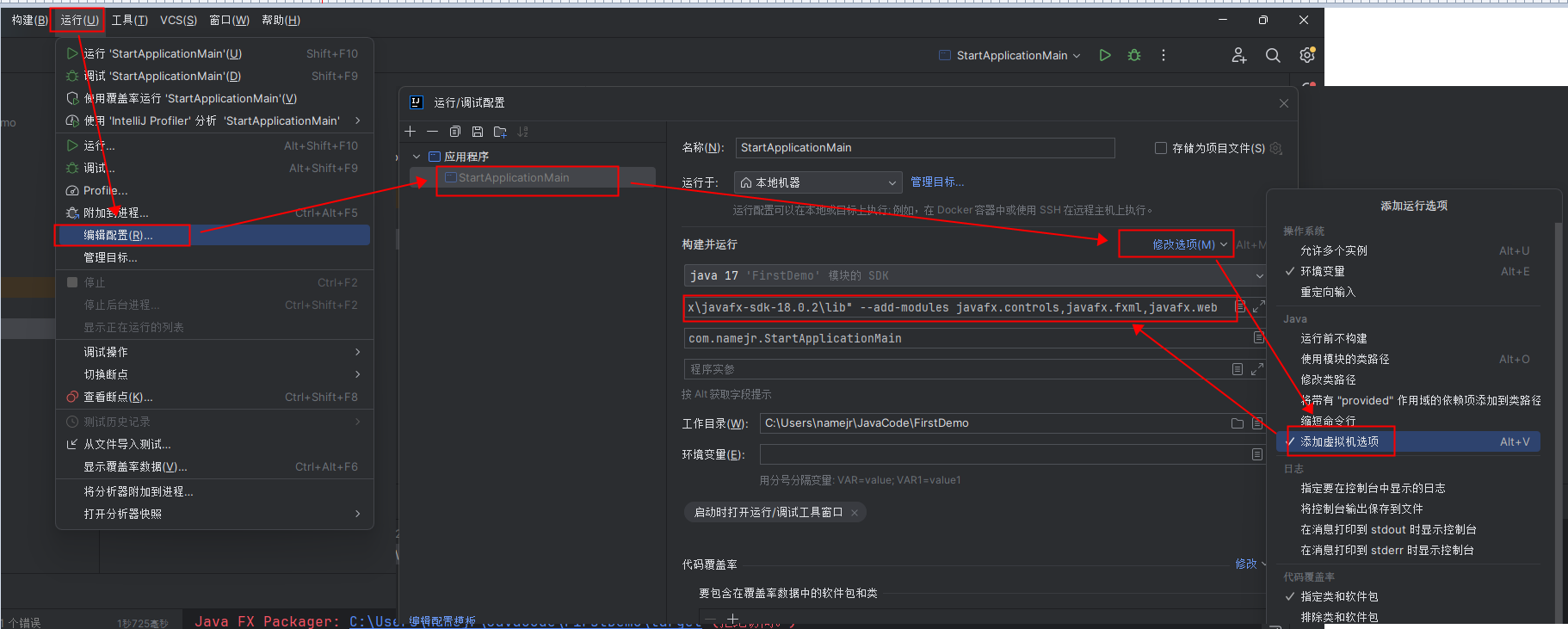The height and width of the screenshot is (629, 1568).
Task: Click the Debug bug icon in the top toolbar
Action: click(x=1134, y=55)
